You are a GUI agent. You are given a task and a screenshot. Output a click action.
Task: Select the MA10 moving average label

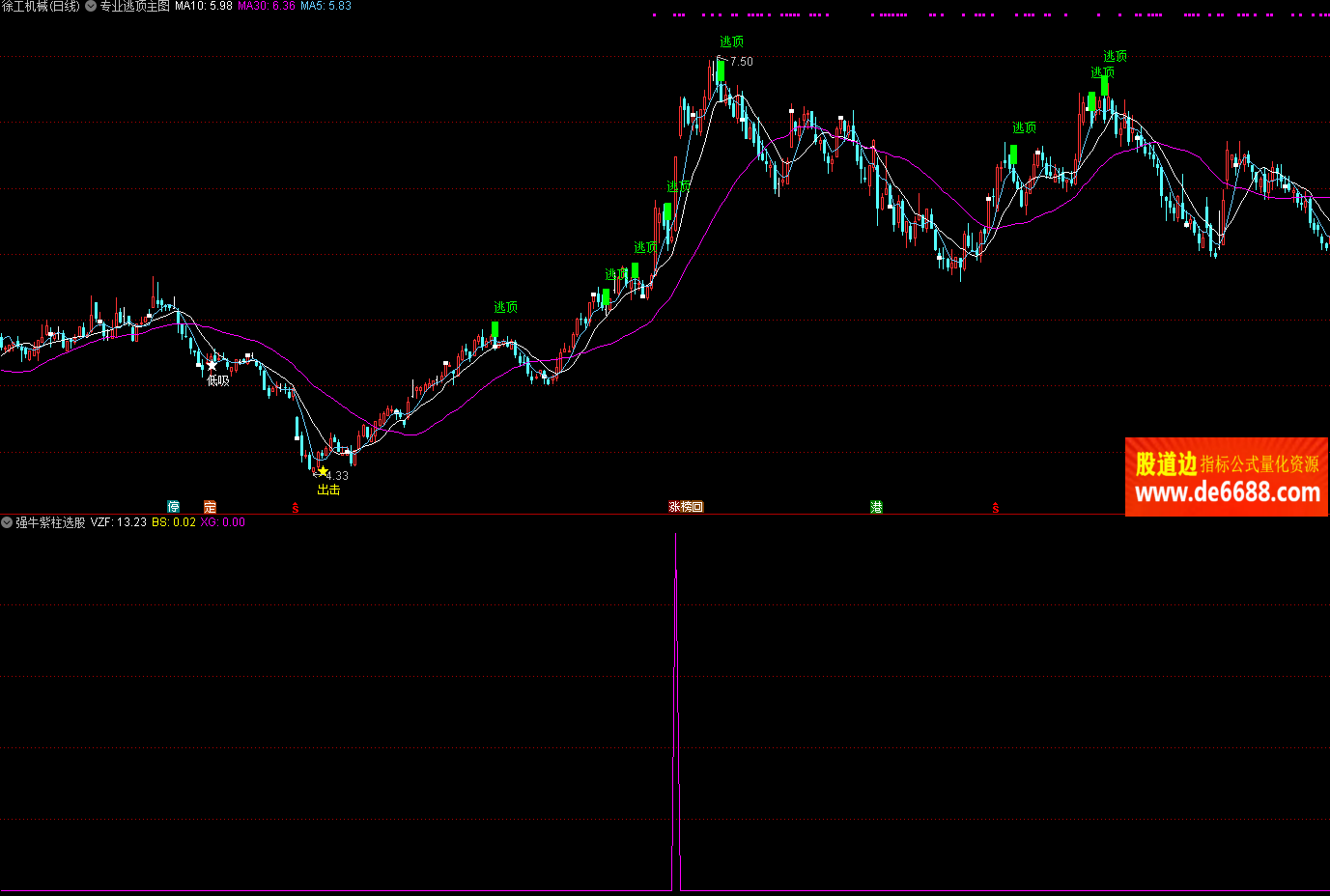point(203,6)
